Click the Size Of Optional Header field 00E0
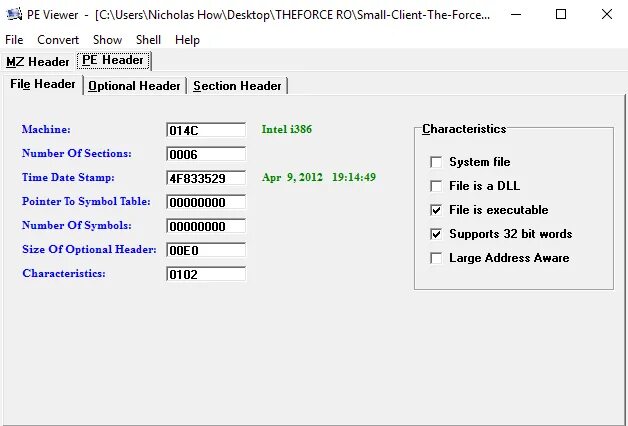The width and height of the screenshot is (628, 426). pos(206,250)
